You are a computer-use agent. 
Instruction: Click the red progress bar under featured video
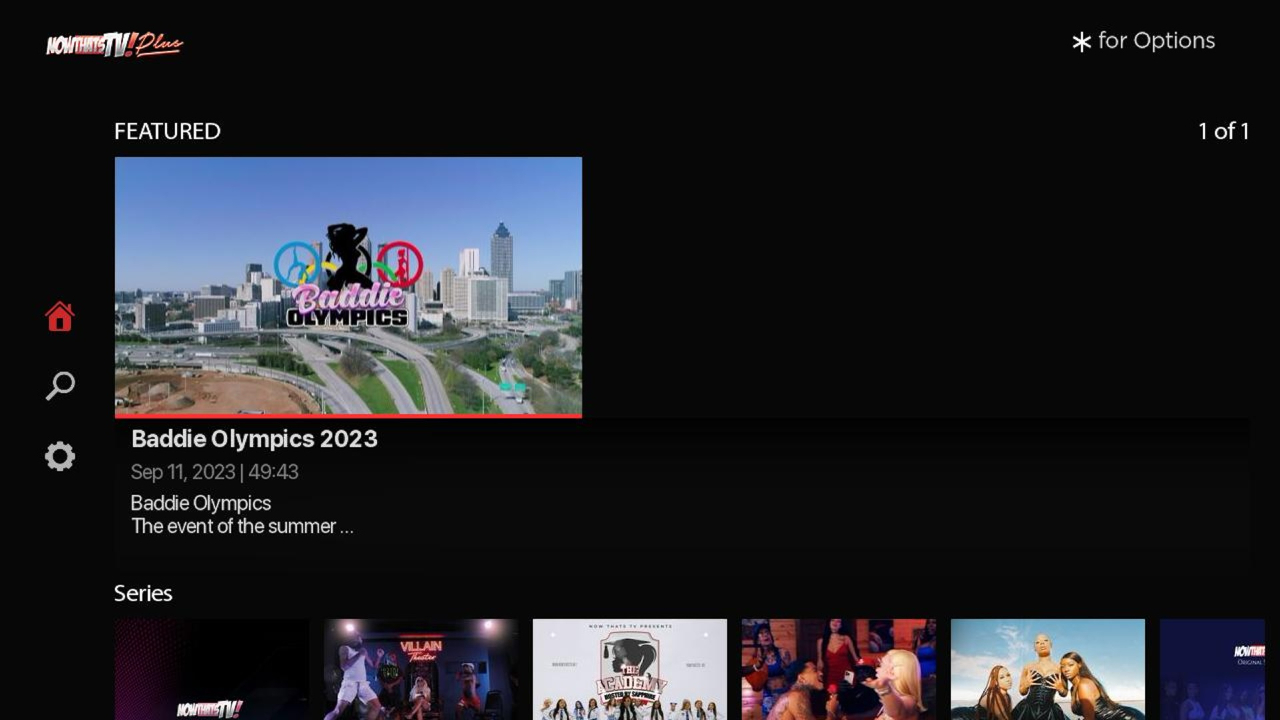(348, 416)
